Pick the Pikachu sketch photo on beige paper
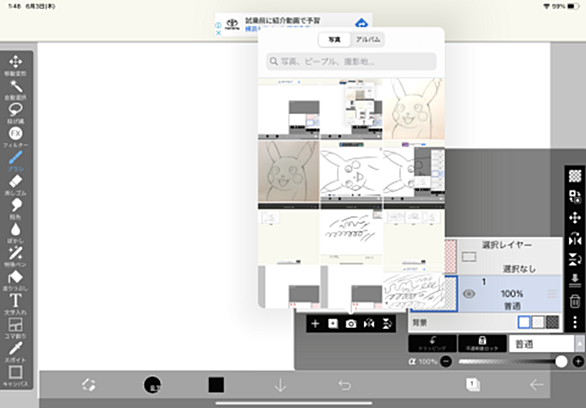 (414, 109)
